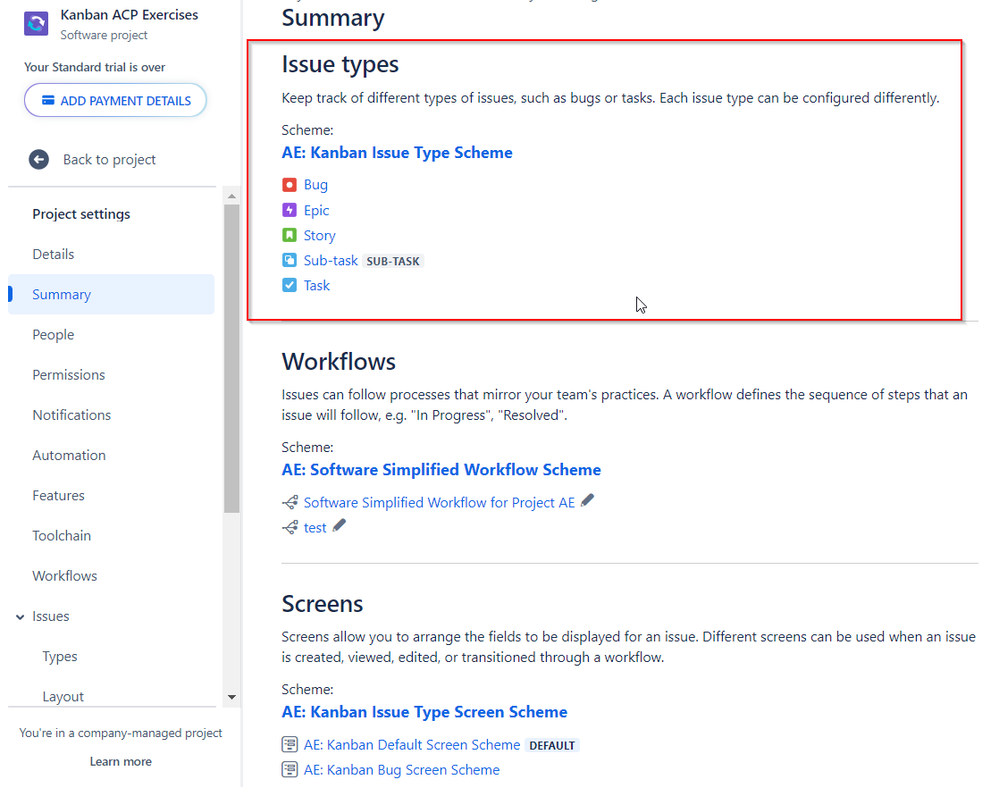
Task: Open Layout under Issues
Action: pyautogui.click(x=63, y=697)
